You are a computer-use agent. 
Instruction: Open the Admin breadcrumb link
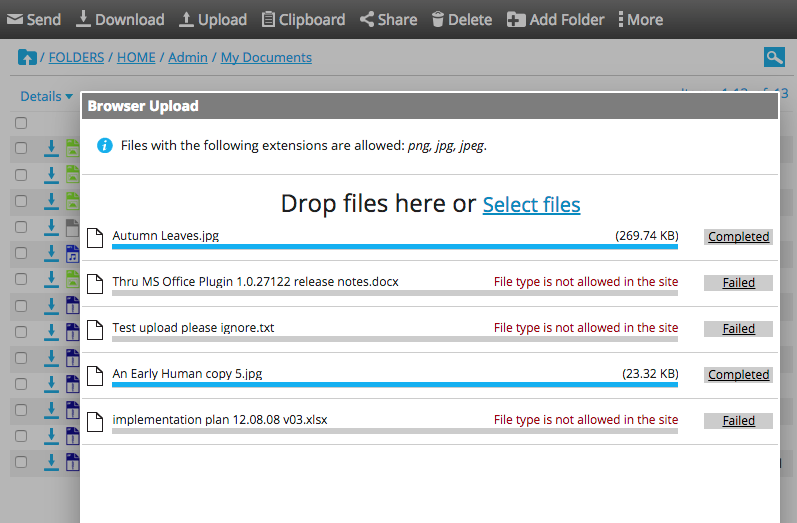pos(188,57)
